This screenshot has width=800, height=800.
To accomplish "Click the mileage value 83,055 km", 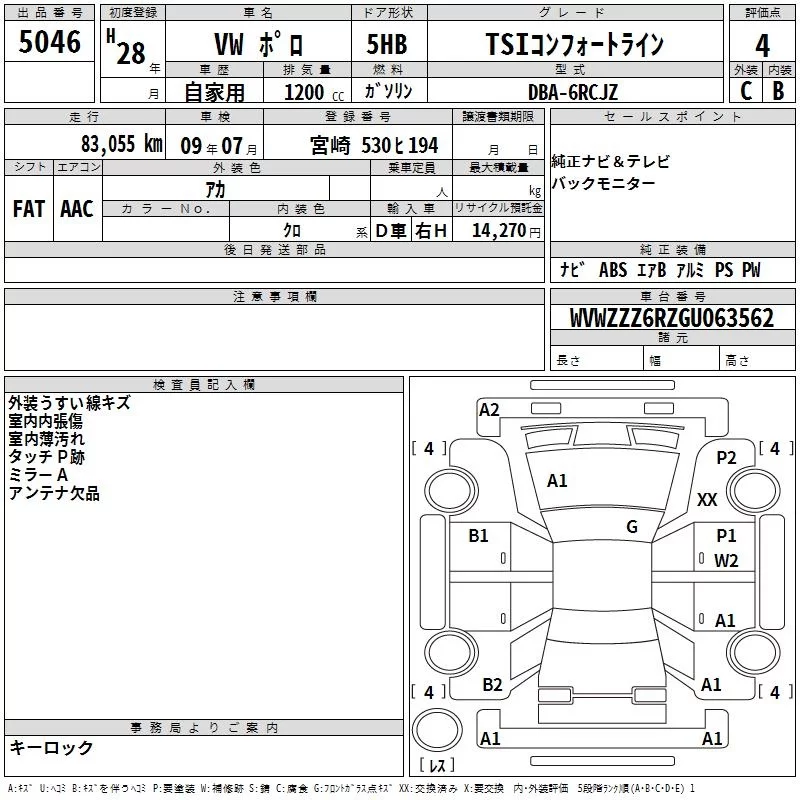I will [x=122, y=144].
